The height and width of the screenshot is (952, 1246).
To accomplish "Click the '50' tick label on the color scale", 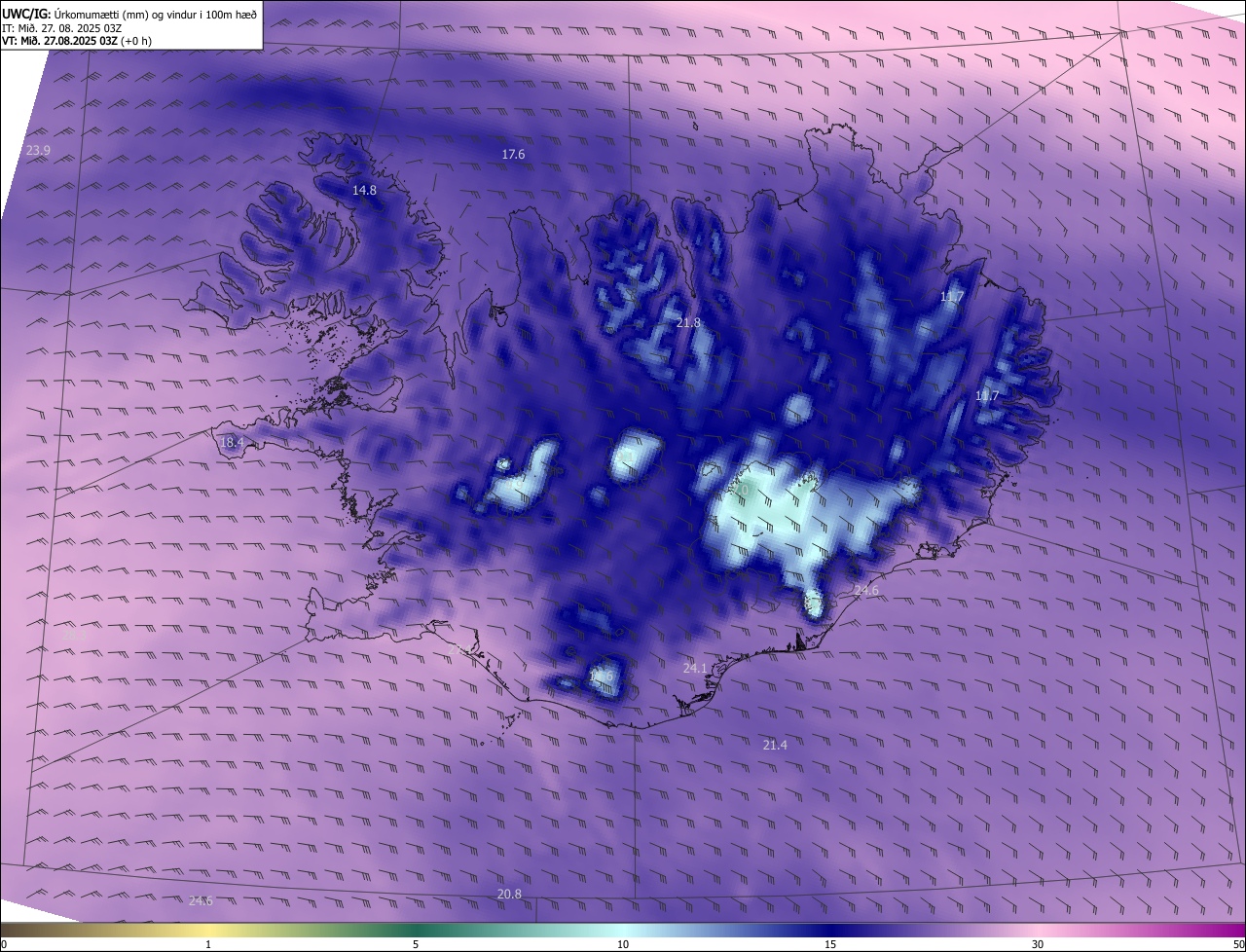I will tap(1238, 944).
